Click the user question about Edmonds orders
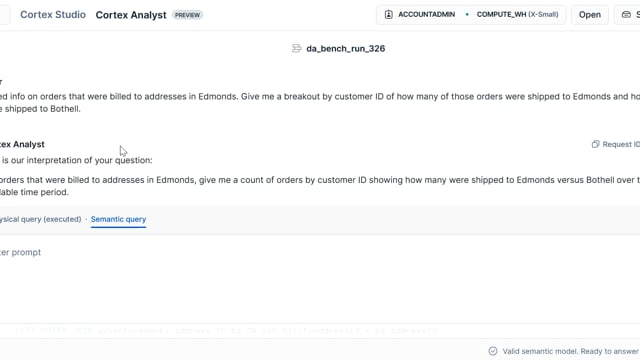 click(320, 102)
